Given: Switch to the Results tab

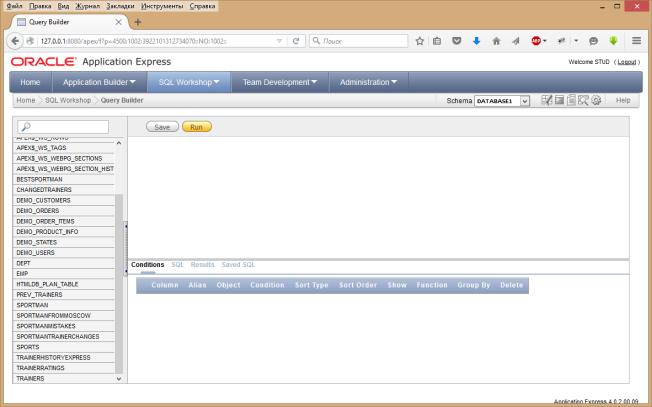Looking at the screenshot, I should (x=203, y=265).
